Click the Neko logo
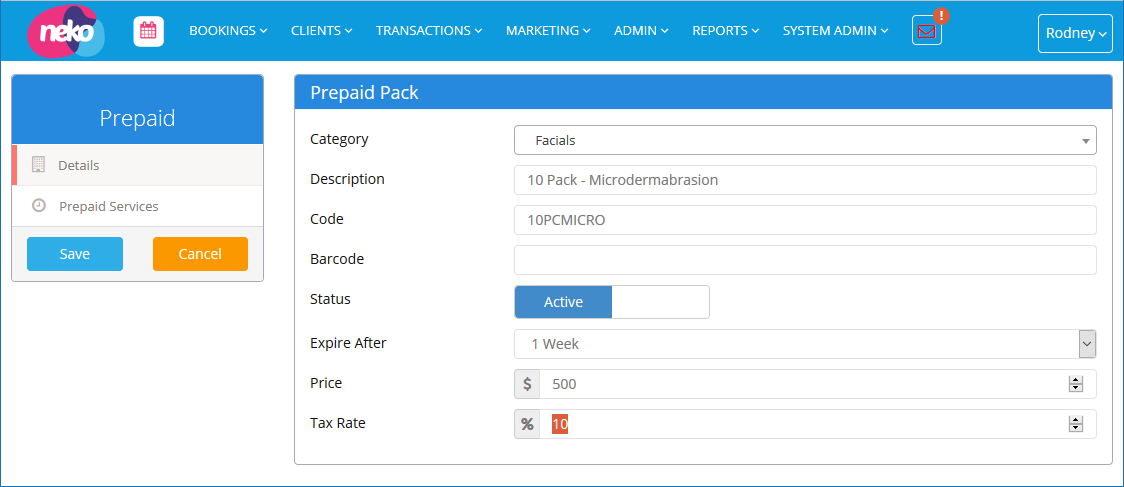Viewport: 1124px width, 487px height. point(65,31)
